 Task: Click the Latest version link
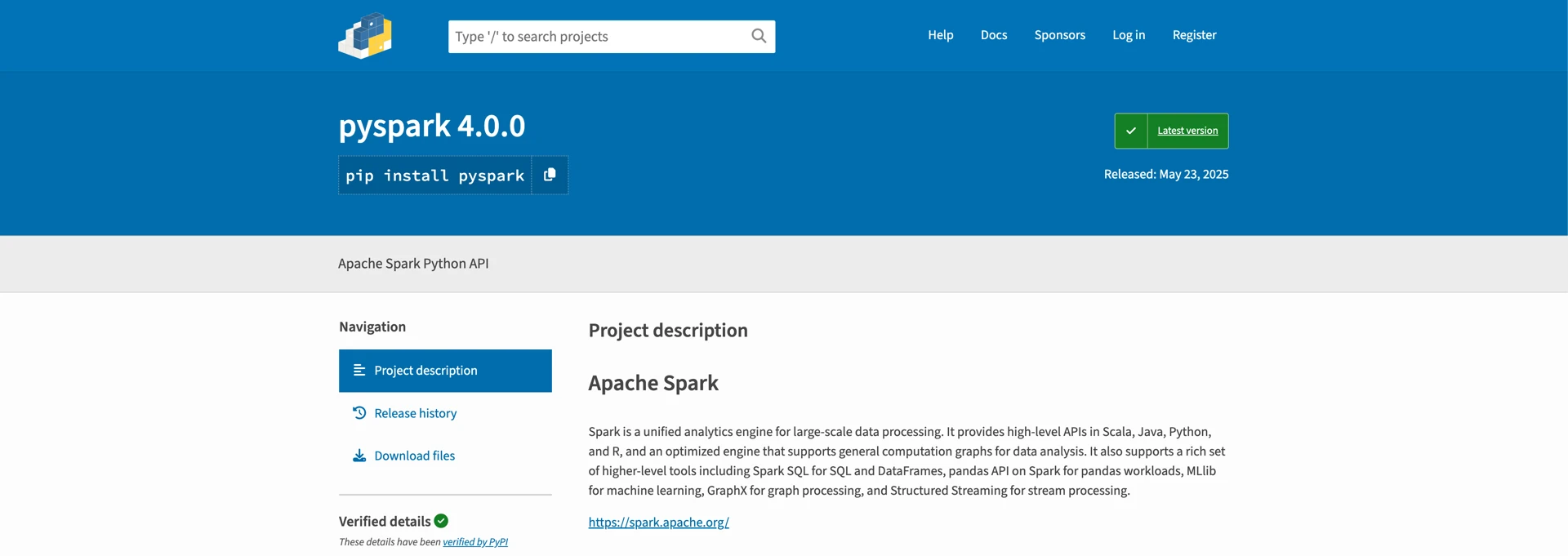1187,131
